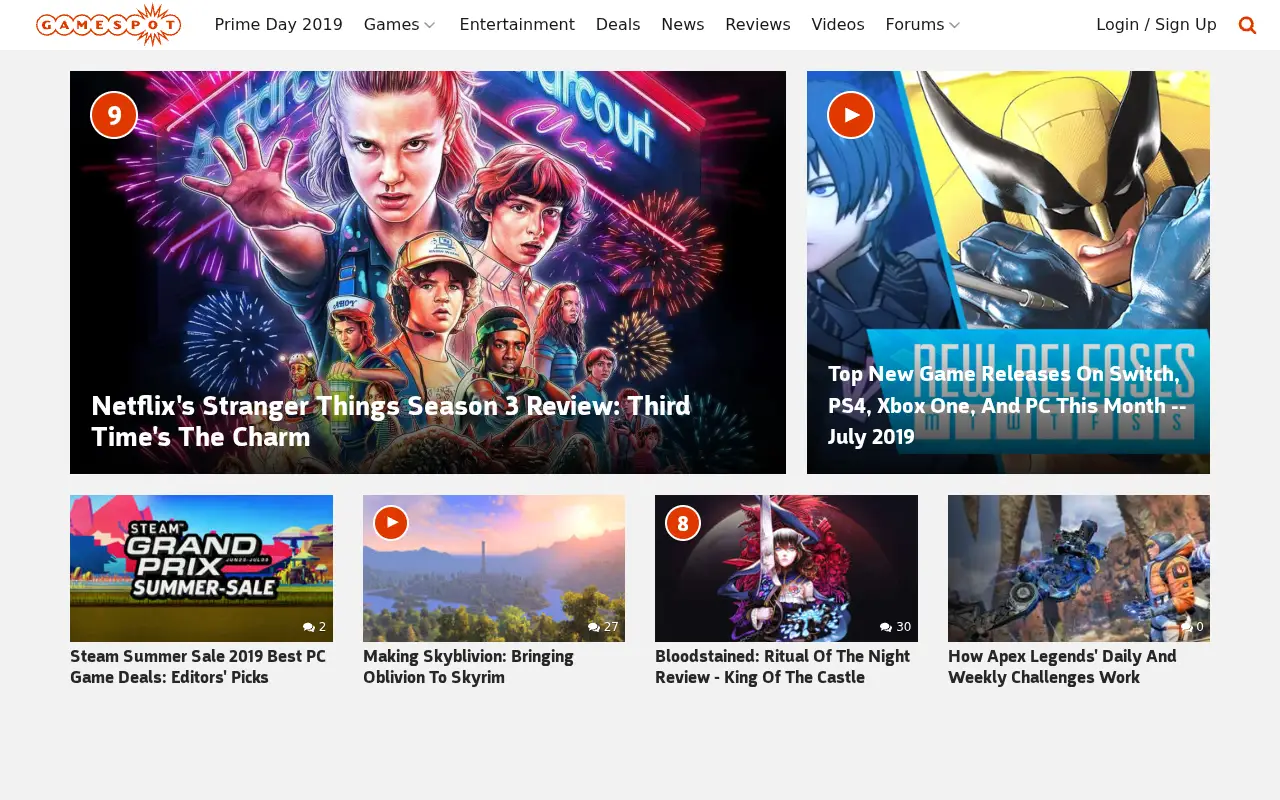Open the 0 comments on Apex Legends
The image size is (1280, 800).
[1193, 627]
